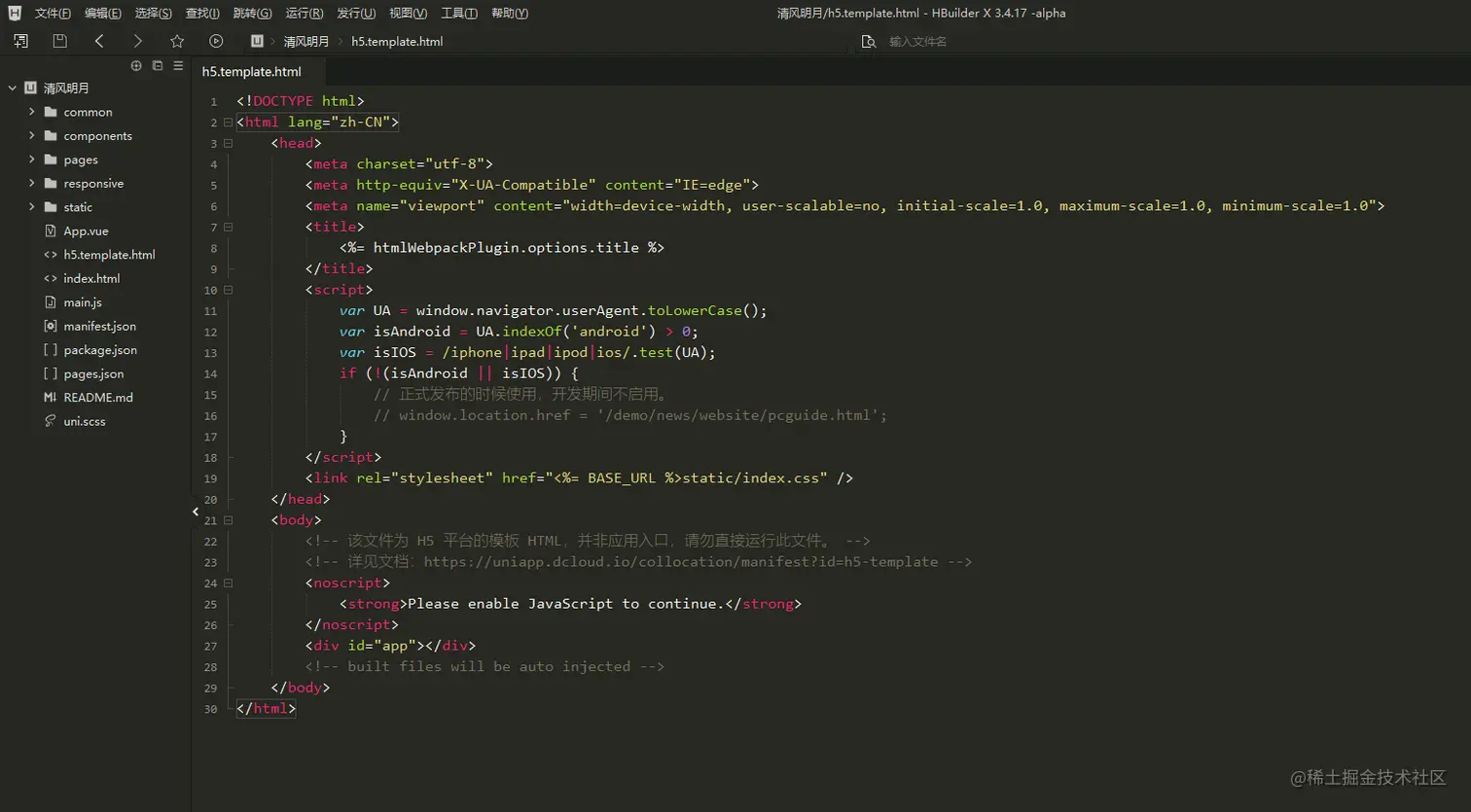
Task: Go forward with the right arrow icon
Action: (x=137, y=41)
